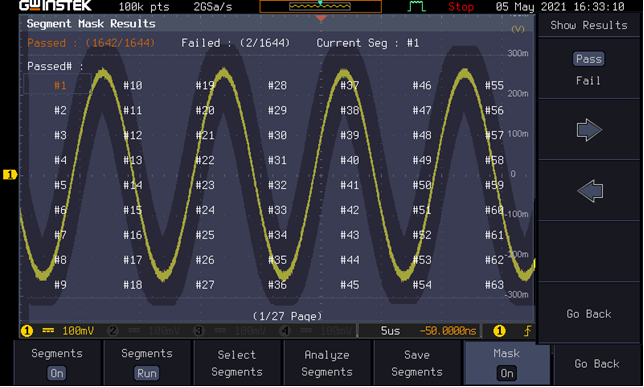
Task: Click the 2GSa/s sample rate
Action: [x=213, y=7]
